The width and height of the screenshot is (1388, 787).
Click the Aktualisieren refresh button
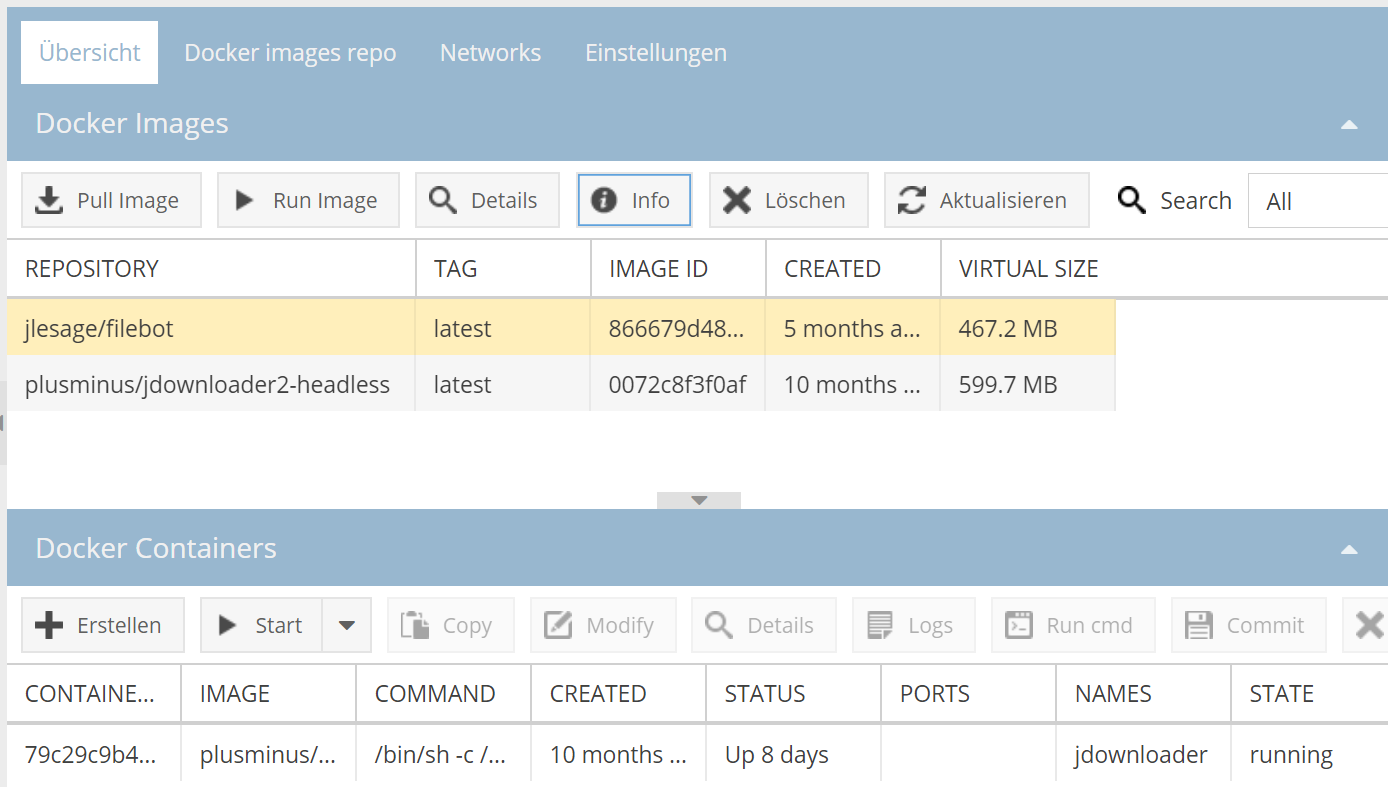[987, 200]
